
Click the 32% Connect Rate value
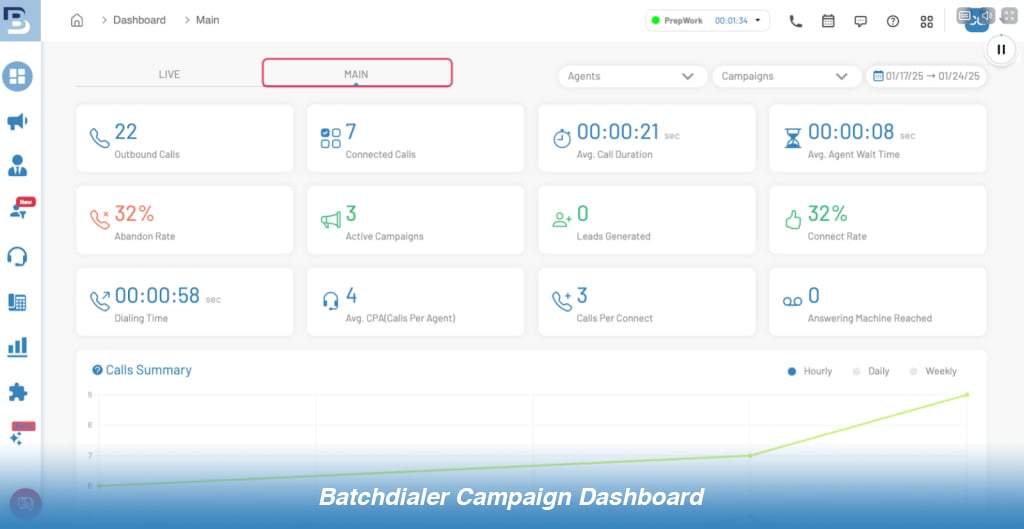point(827,213)
